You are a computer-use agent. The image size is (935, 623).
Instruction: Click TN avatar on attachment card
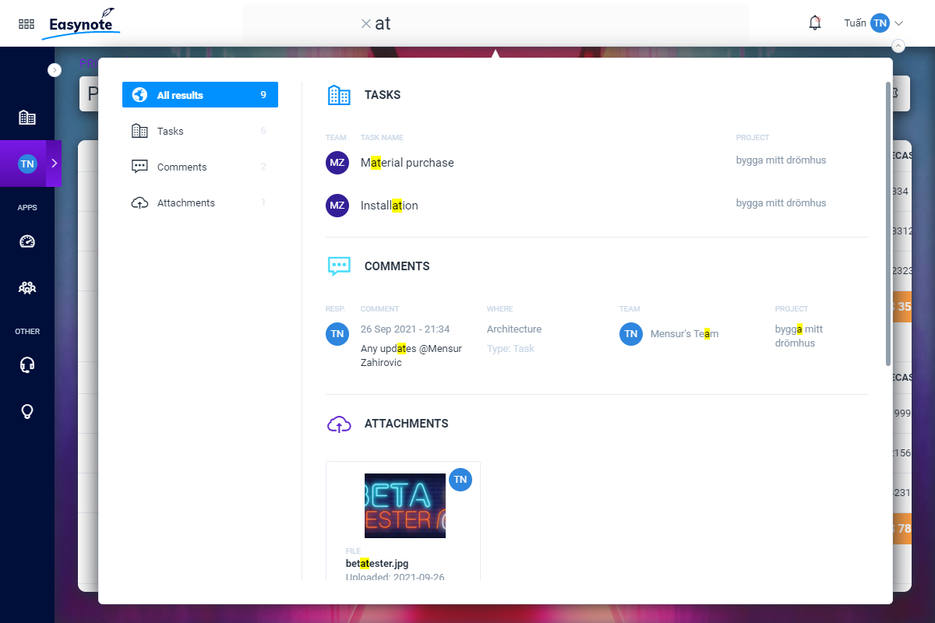tap(460, 479)
